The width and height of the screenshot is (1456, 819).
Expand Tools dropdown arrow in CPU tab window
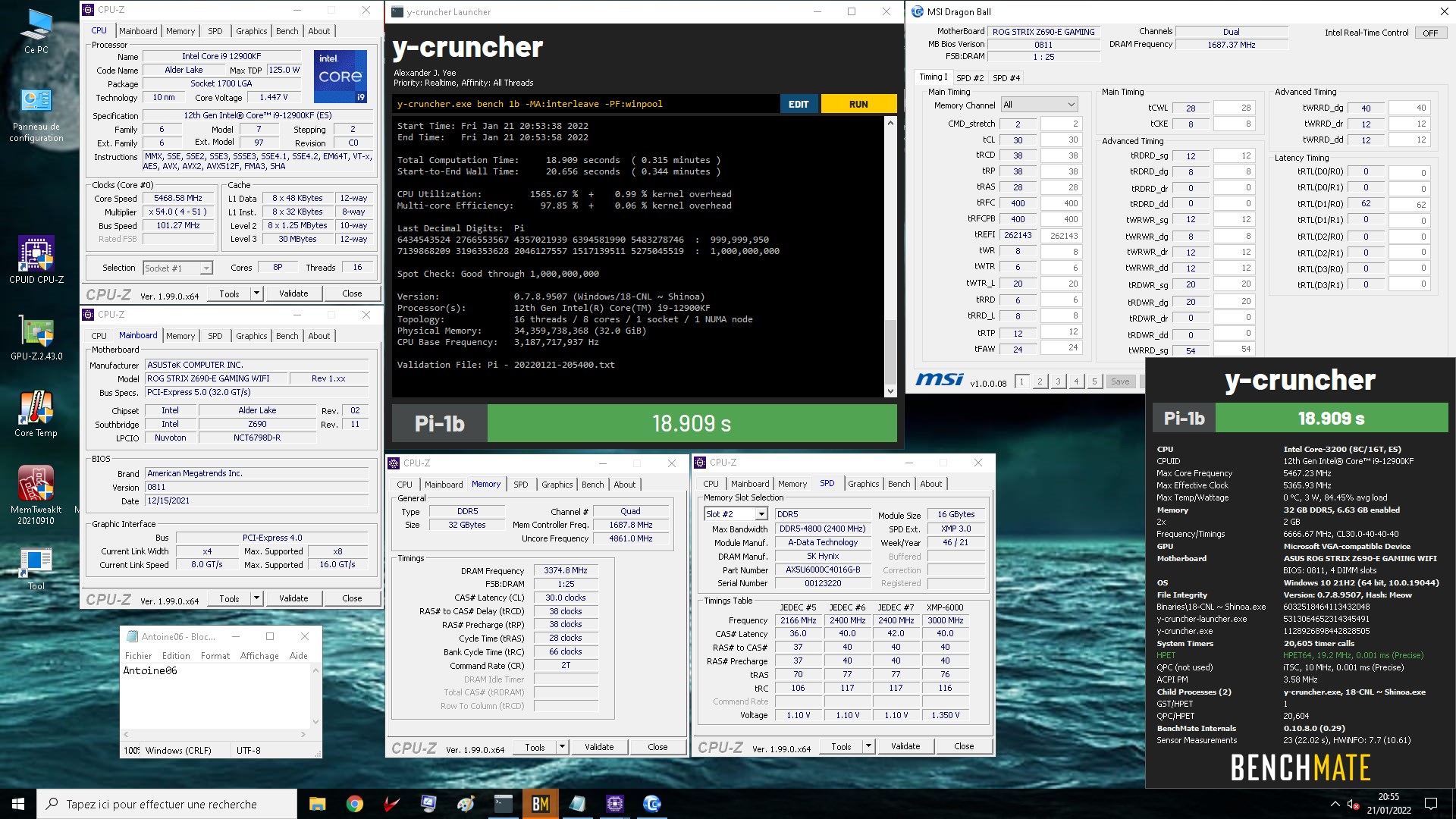click(x=256, y=293)
